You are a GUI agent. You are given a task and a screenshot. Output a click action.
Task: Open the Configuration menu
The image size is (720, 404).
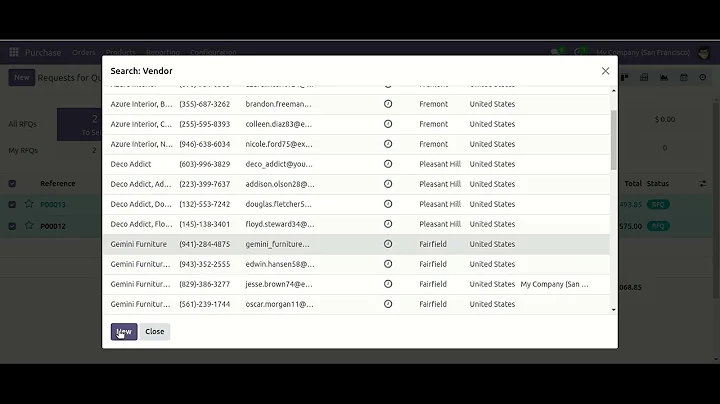click(x=213, y=52)
